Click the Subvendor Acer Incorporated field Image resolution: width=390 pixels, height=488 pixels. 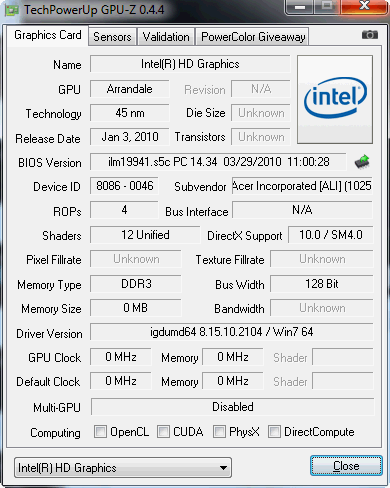click(302, 186)
